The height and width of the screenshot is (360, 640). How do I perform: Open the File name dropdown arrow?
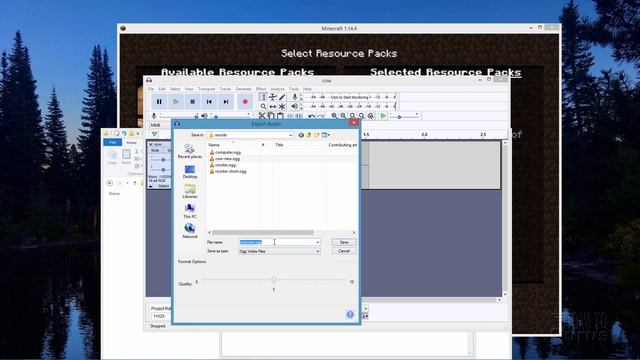coord(318,242)
